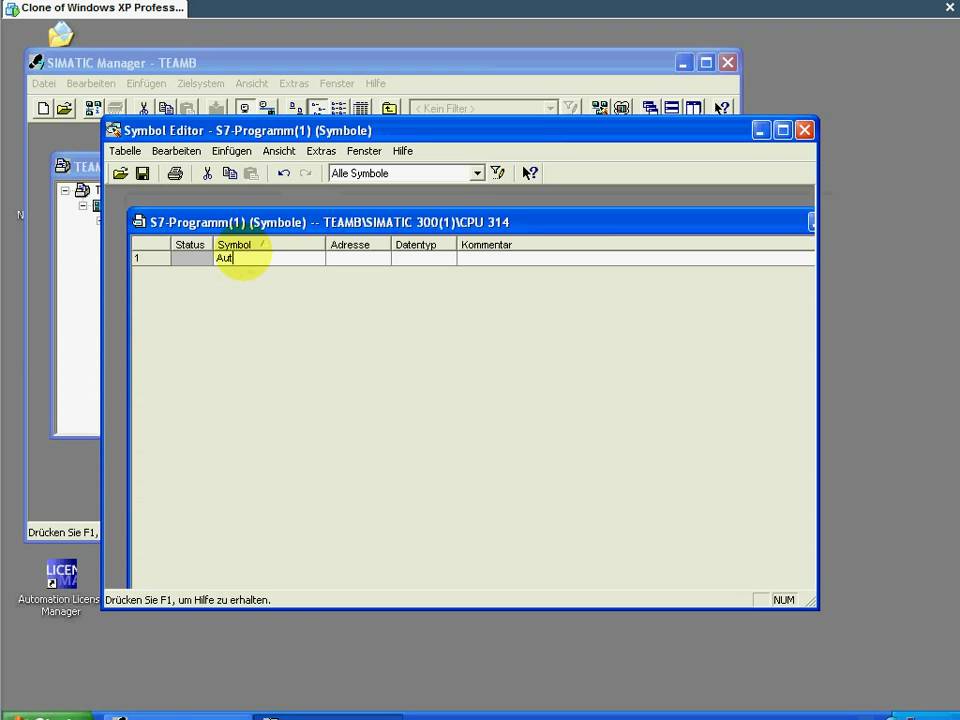The width and height of the screenshot is (960, 720).
Task: Save the symbol table with floppy icon
Action: coord(143,173)
